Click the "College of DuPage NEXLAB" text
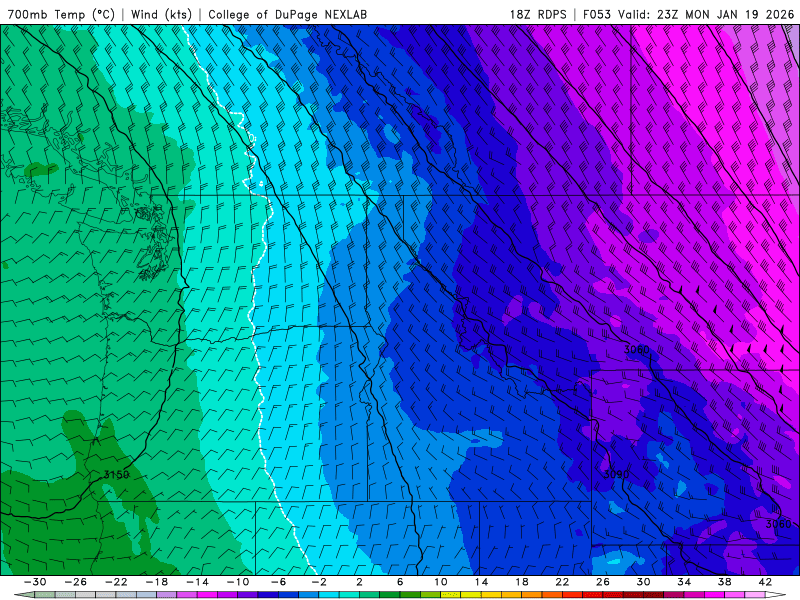This screenshot has width=800, height=600. click(287, 14)
